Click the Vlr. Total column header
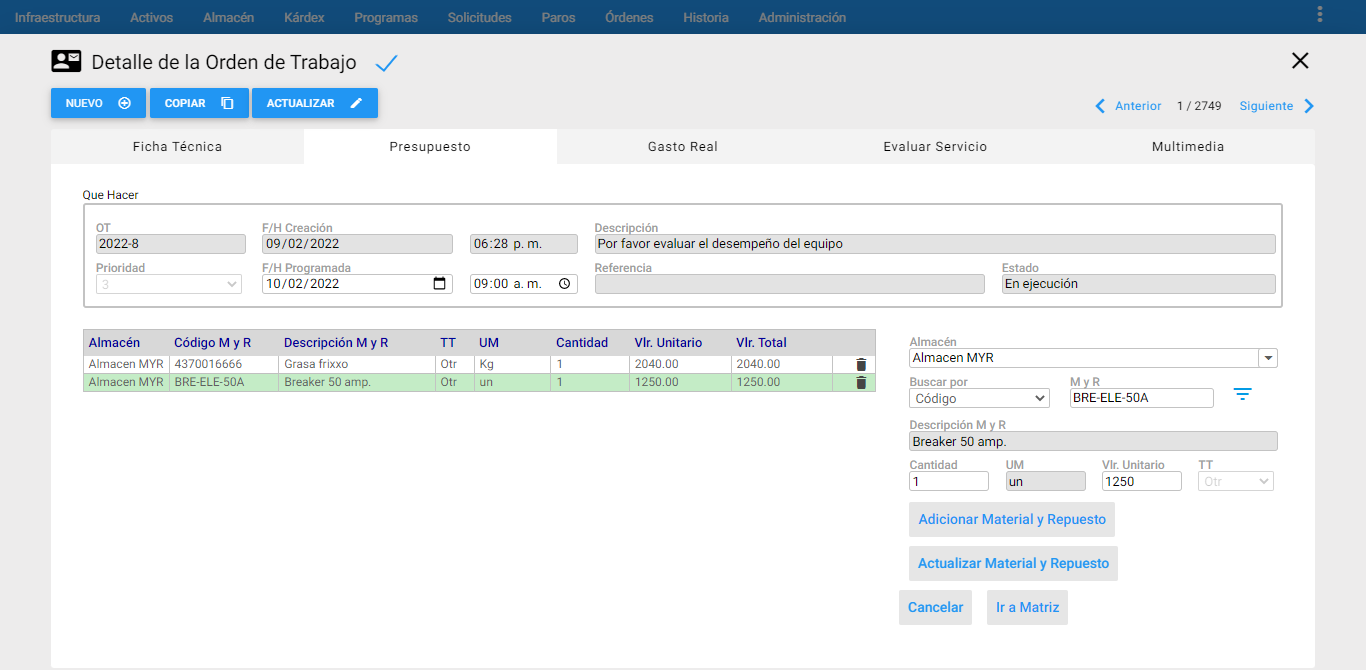The width and height of the screenshot is (1366, 670). 761,343
